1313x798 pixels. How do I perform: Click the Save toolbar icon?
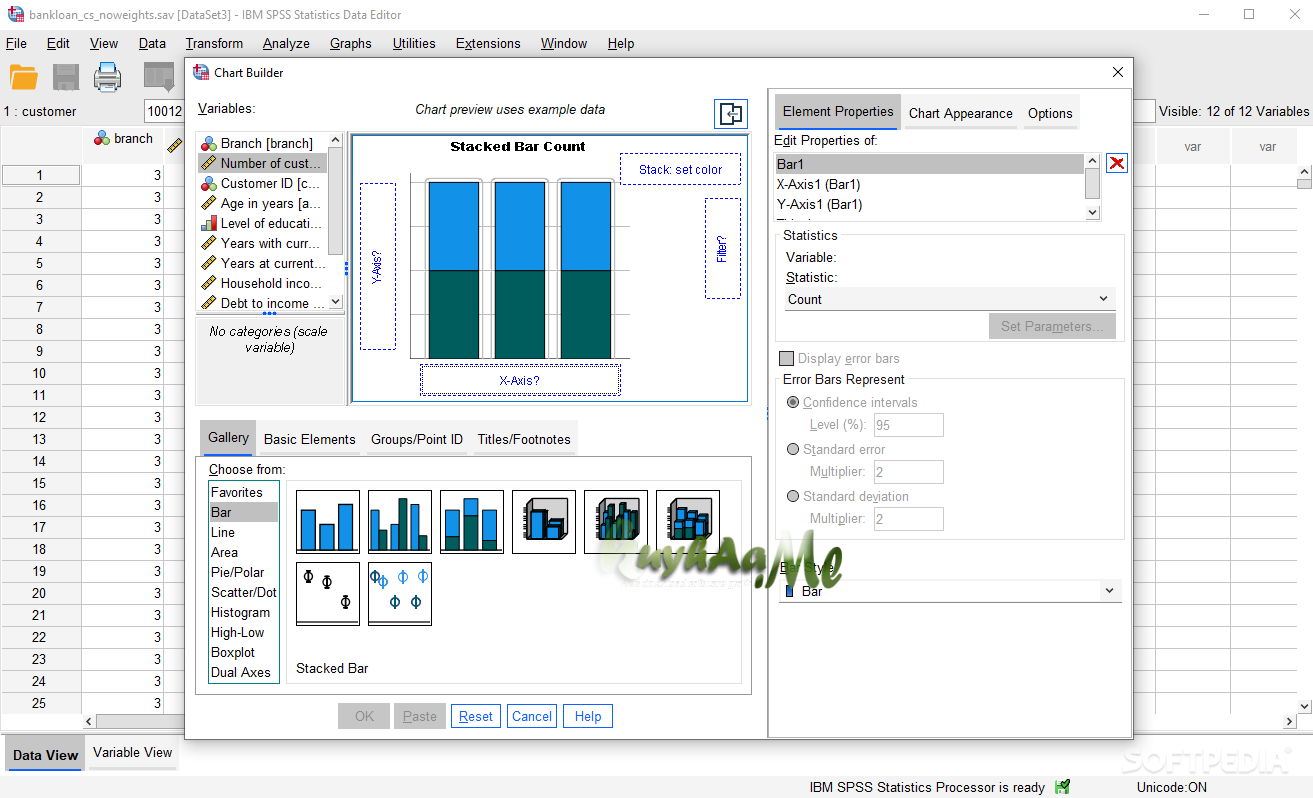66,77
